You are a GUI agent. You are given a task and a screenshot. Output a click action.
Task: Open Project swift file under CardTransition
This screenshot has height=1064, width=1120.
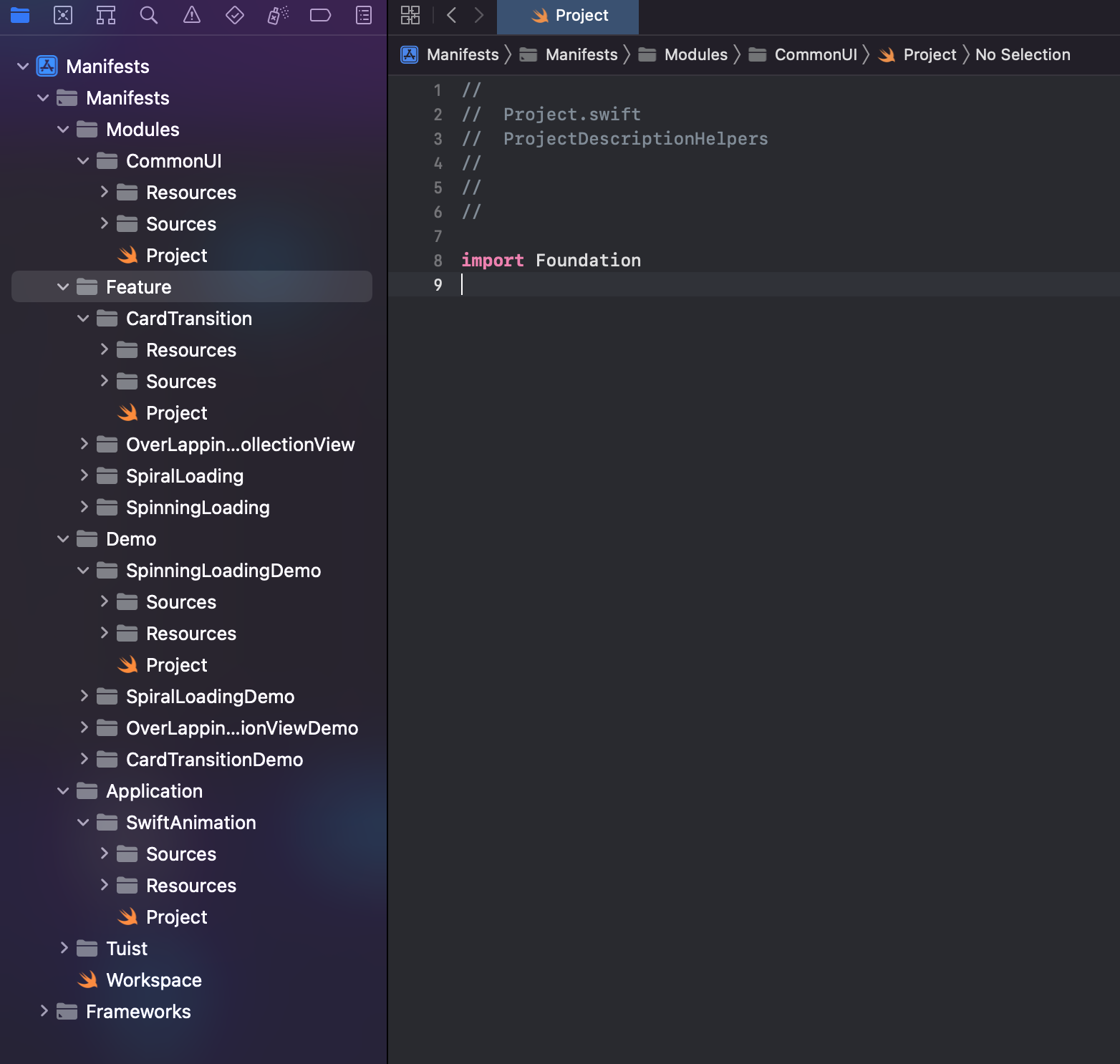(x=163, y=413)
